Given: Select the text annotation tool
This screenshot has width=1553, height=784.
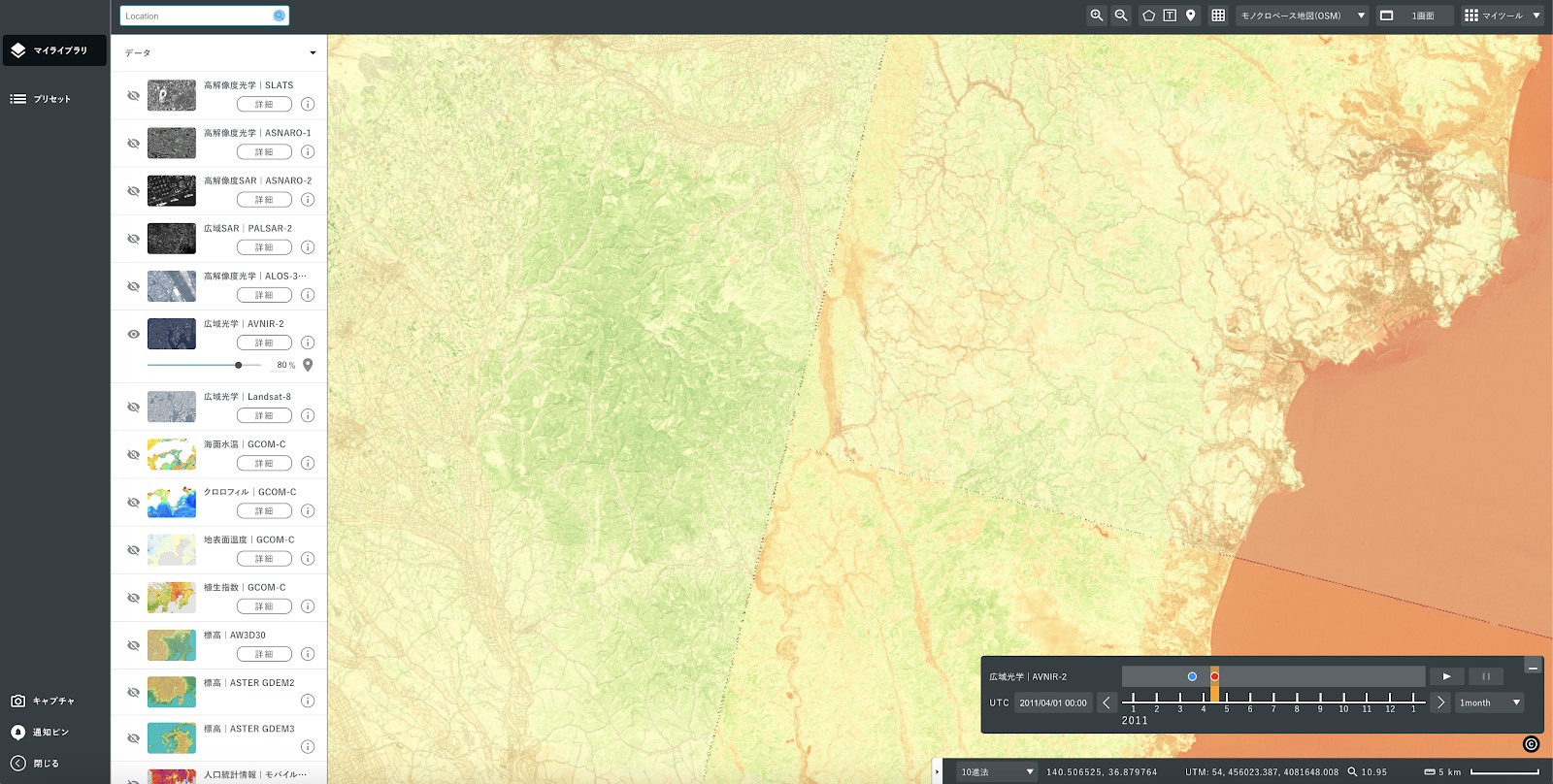Looking at the screenshot, I should click(x=1170, y=16).
